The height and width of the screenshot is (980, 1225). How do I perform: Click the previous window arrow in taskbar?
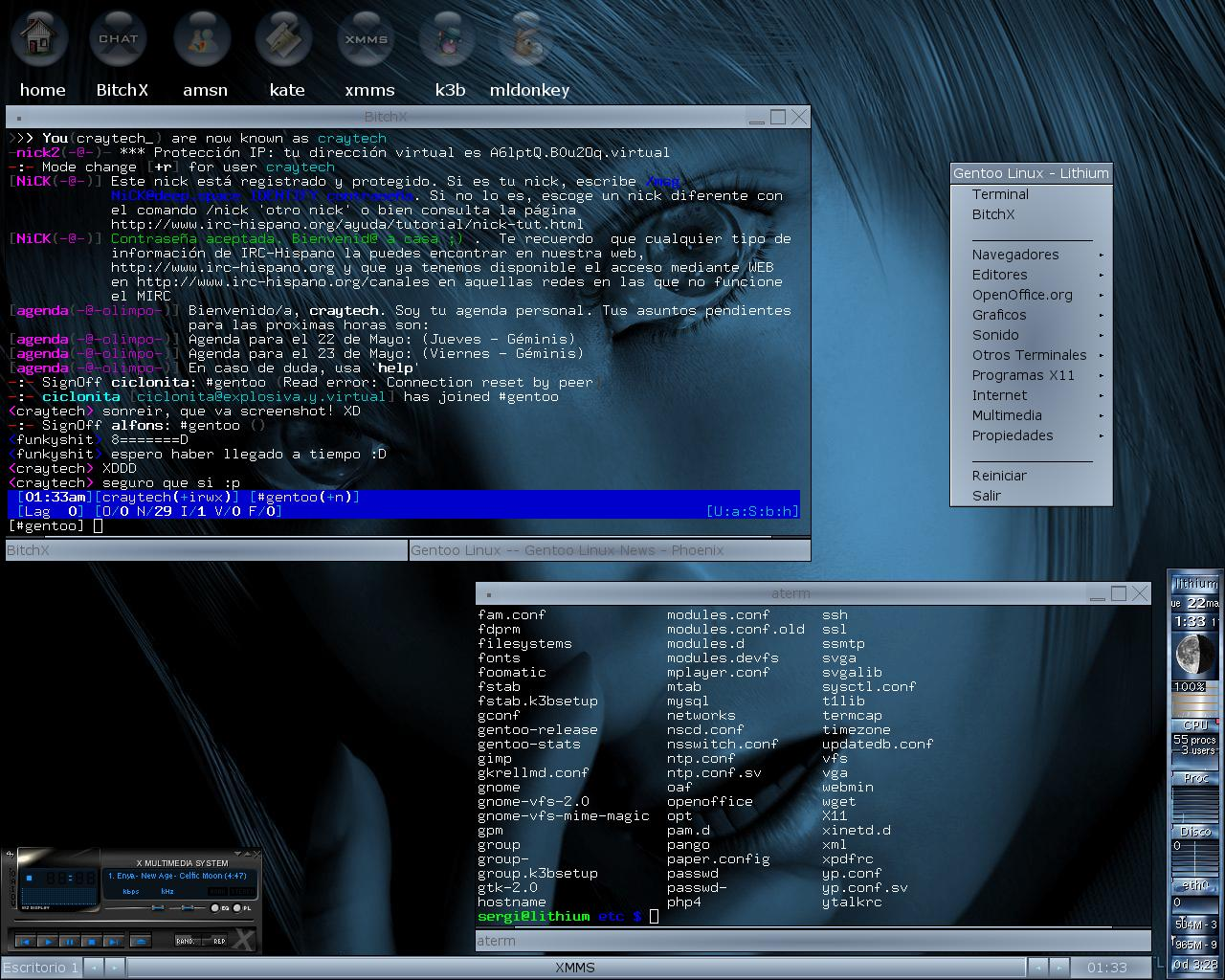coord(1036,968)
